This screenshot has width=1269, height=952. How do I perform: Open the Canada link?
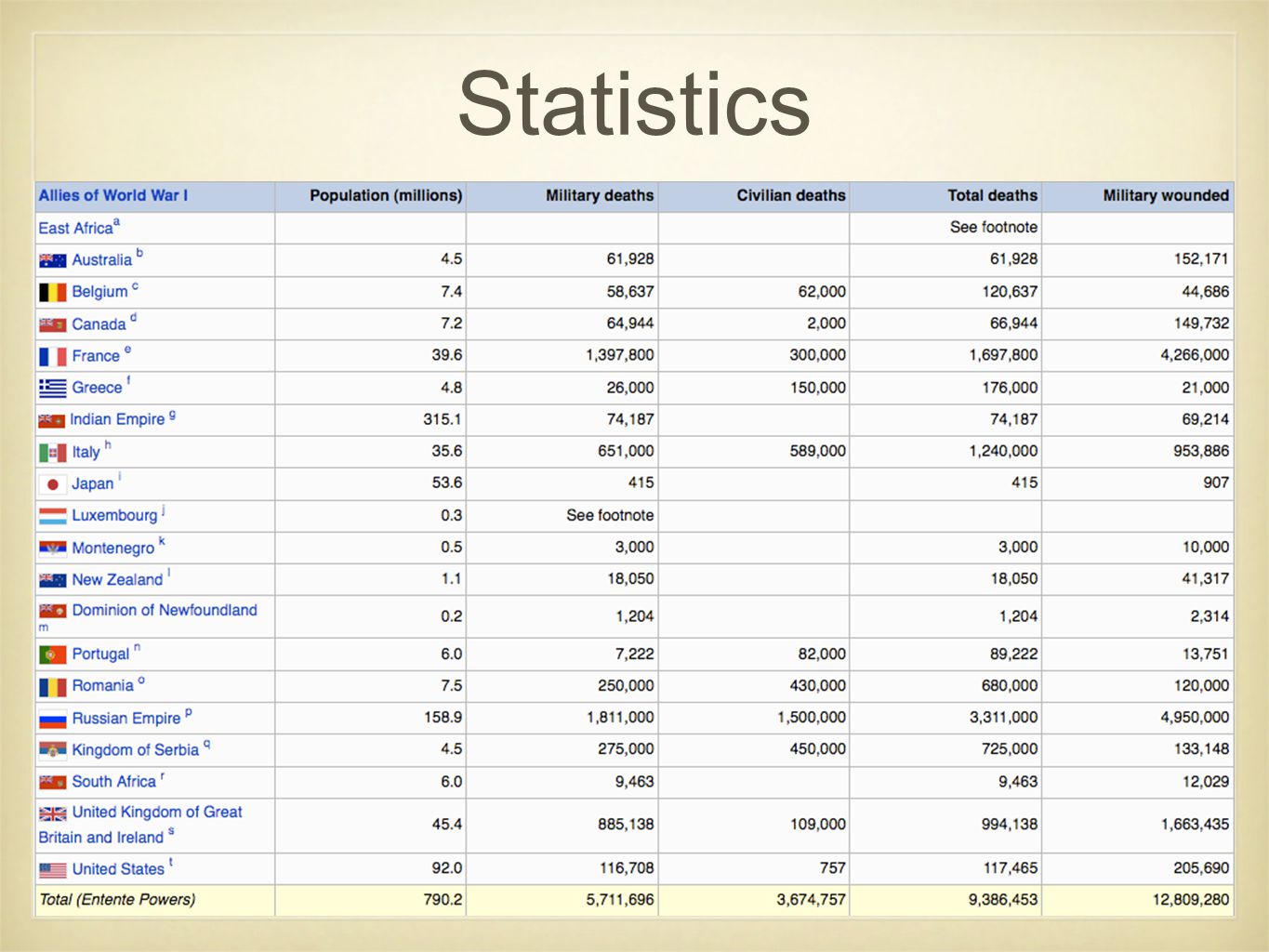(99, 324)
